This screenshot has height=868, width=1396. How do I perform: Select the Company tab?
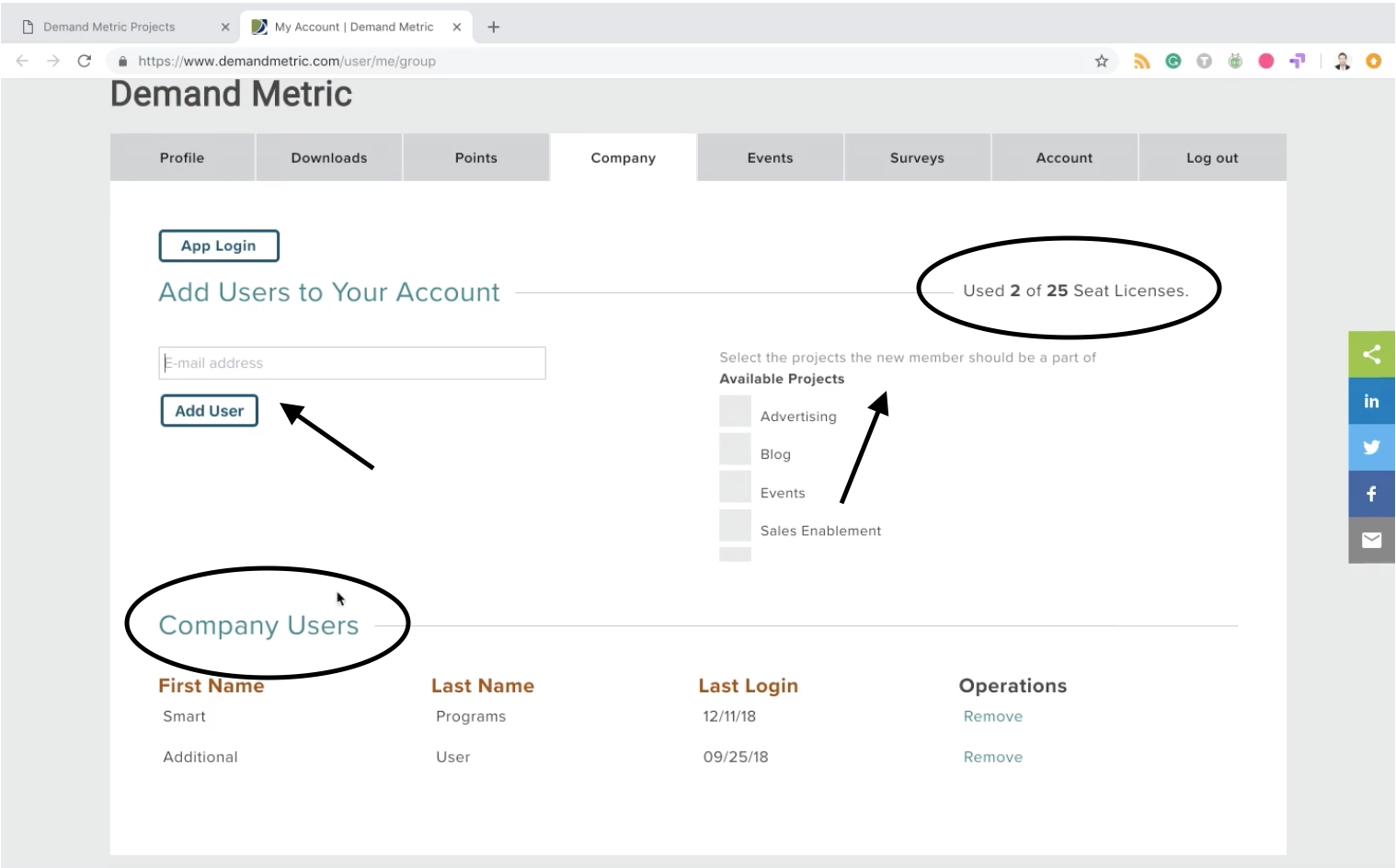(624, 157)
